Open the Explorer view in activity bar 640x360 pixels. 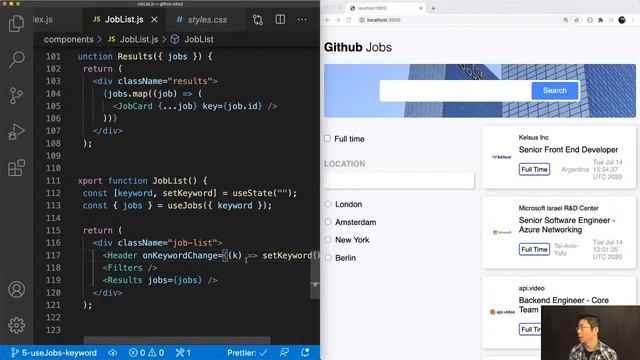[x=16, y=23]
